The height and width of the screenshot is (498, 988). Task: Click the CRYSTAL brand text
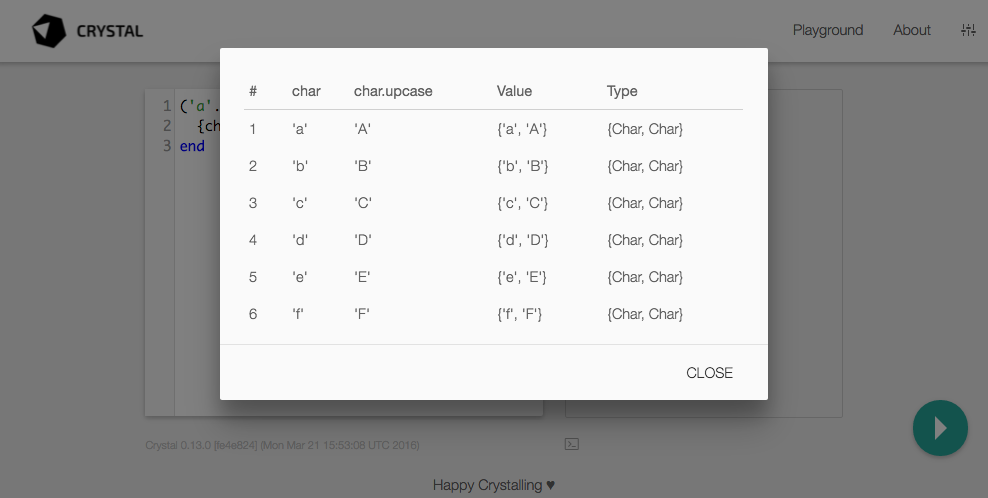pos(109,31)
